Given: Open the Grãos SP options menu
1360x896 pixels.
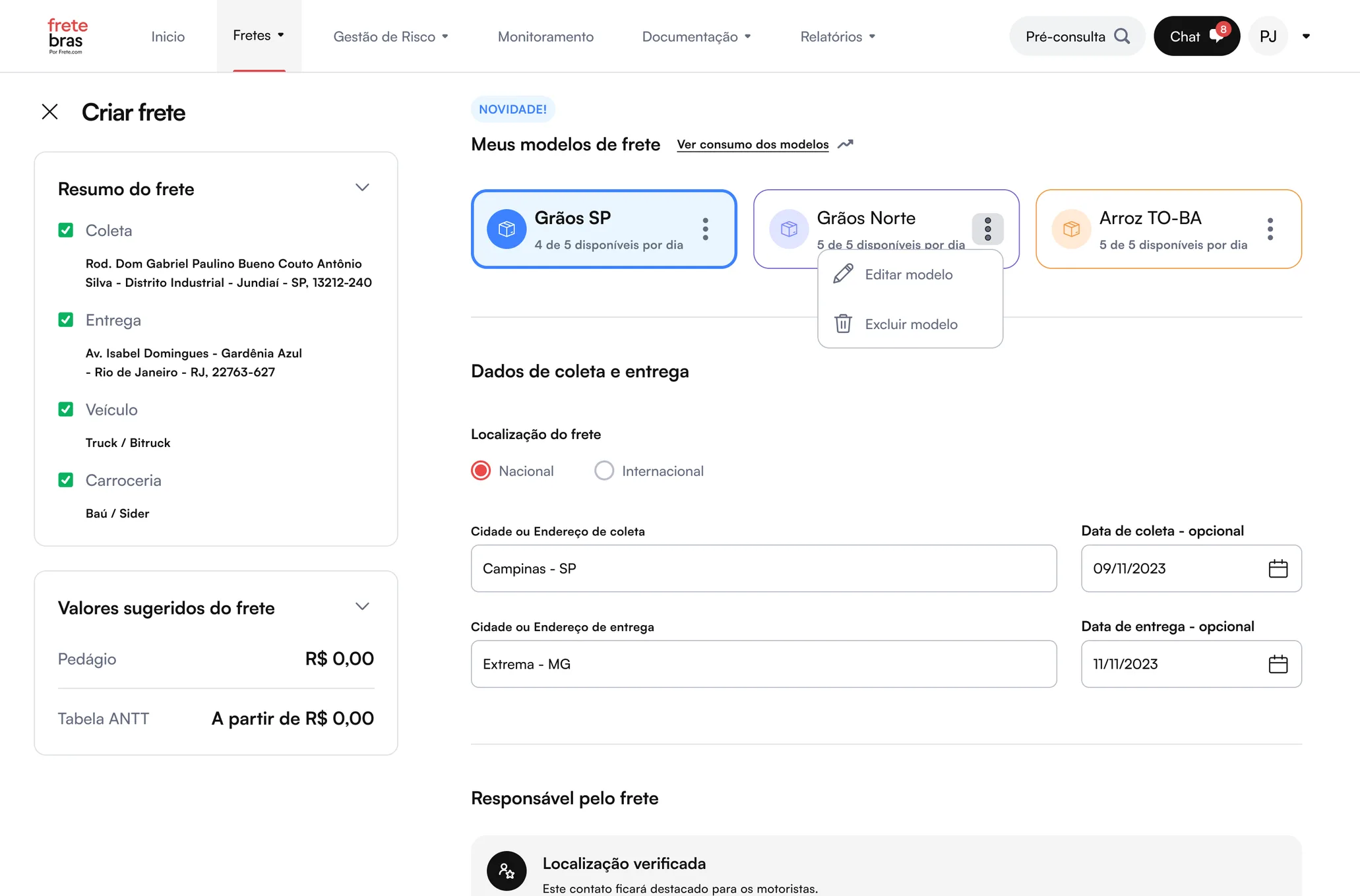Looking at the screenshot, I should 705,229.
